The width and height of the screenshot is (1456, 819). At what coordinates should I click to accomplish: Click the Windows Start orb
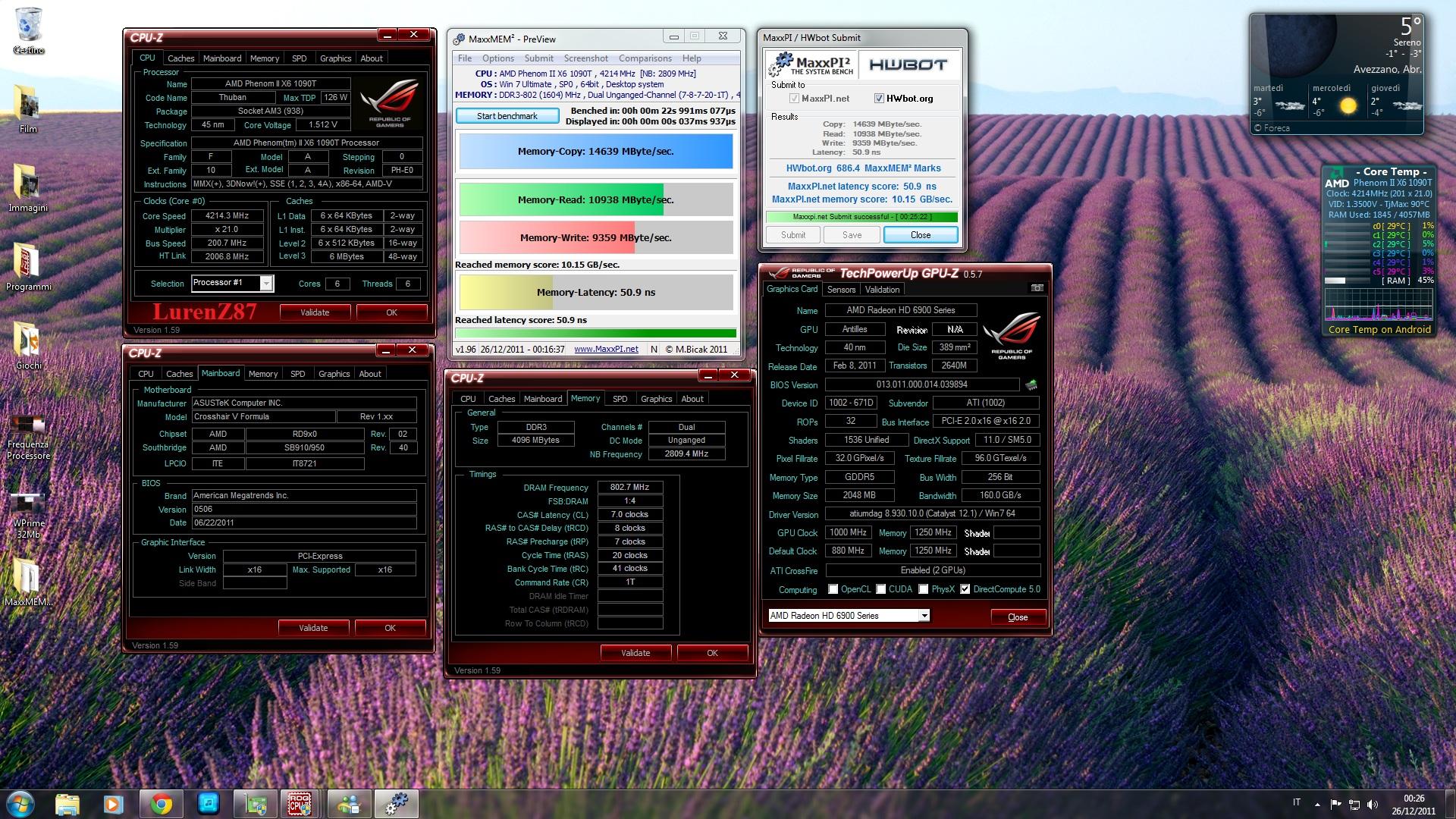(x=21, y=803)
